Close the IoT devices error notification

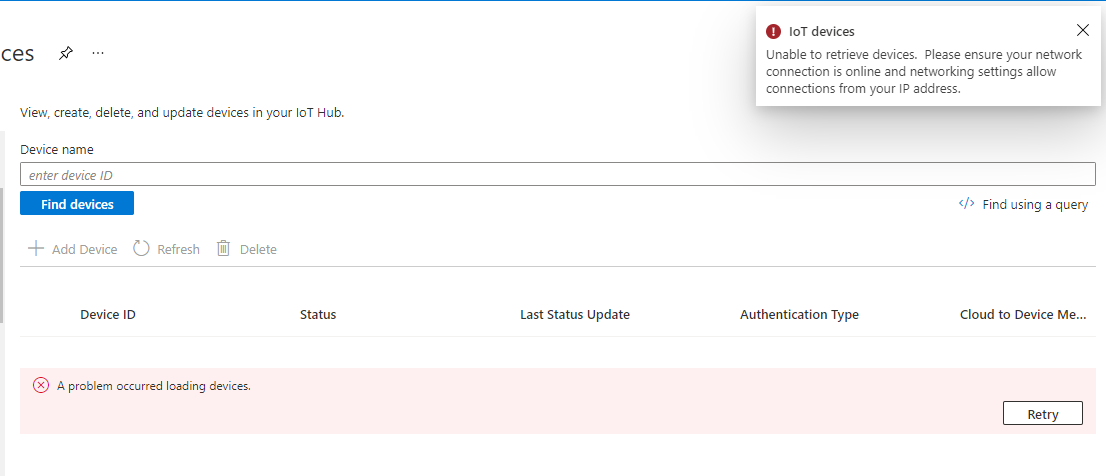[x=1083, y=30]
